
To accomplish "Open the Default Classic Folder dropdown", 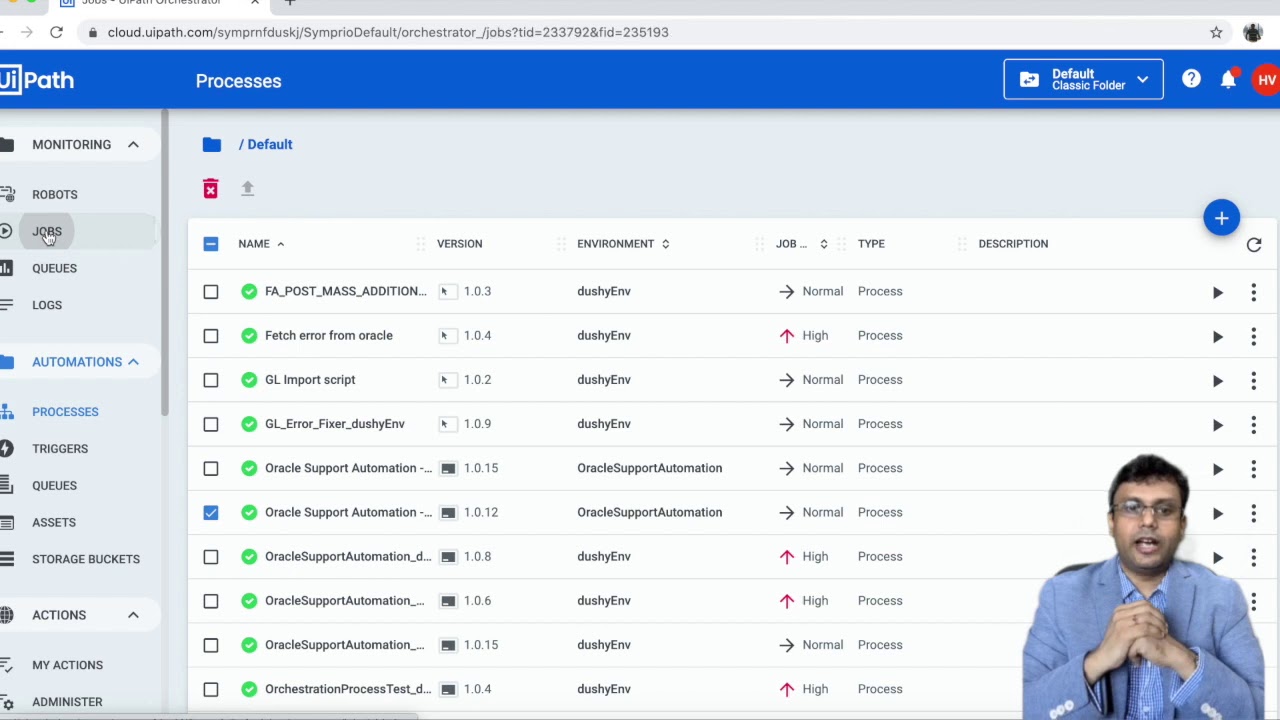I will (x=1083, y=80).
